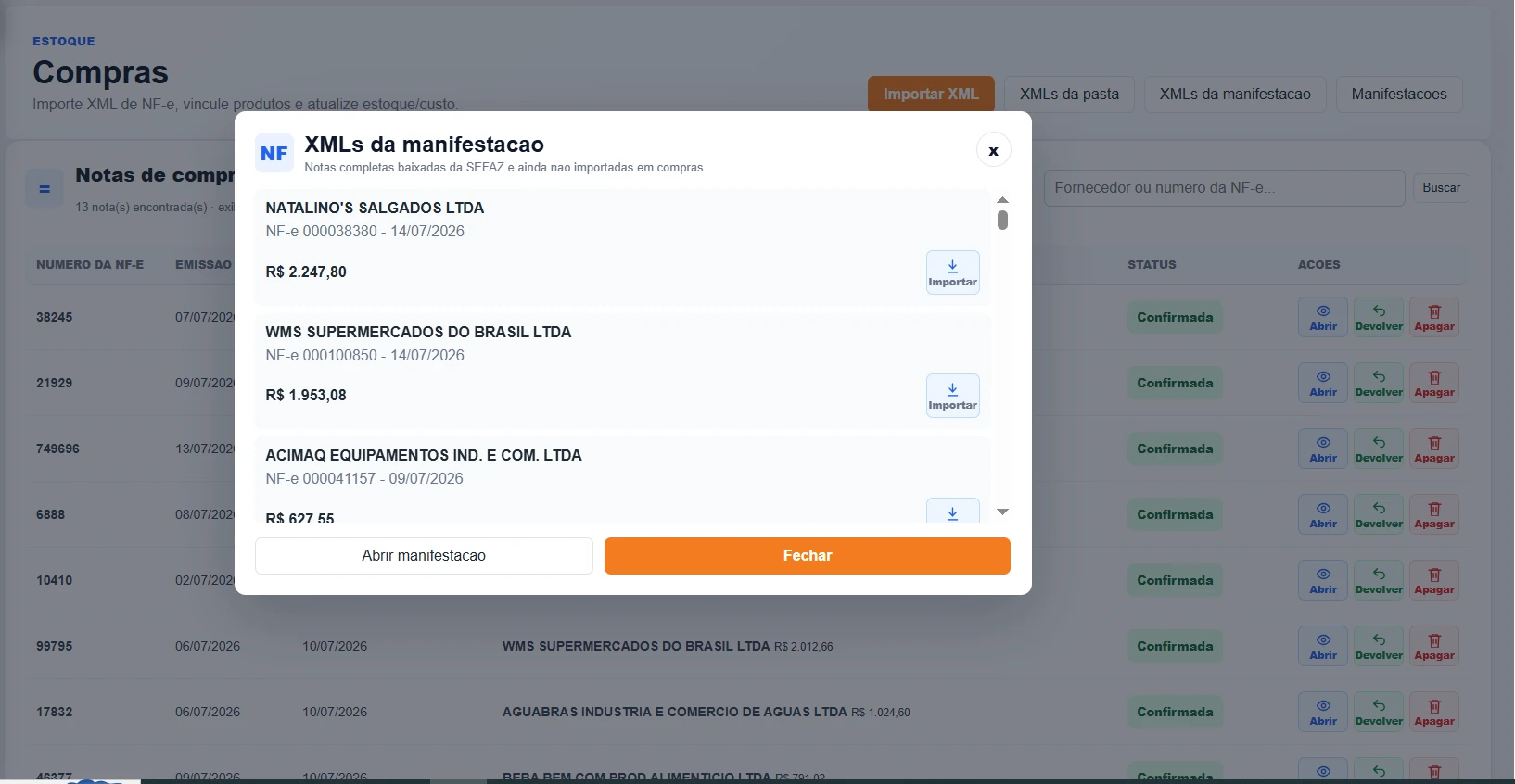Return note 10410 with Devolver
The height and width of the screenshot is (784, 1515).
coord(1379,580)
